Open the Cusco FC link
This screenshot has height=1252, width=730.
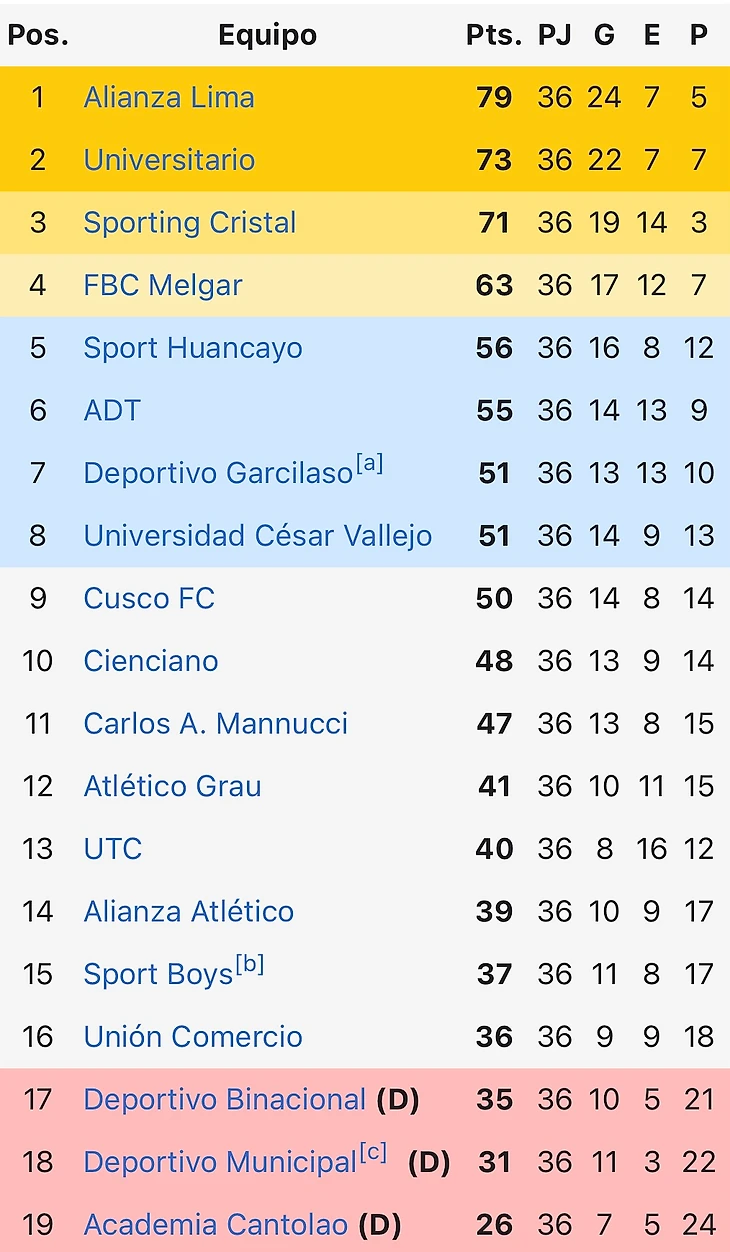click(149, 599)
